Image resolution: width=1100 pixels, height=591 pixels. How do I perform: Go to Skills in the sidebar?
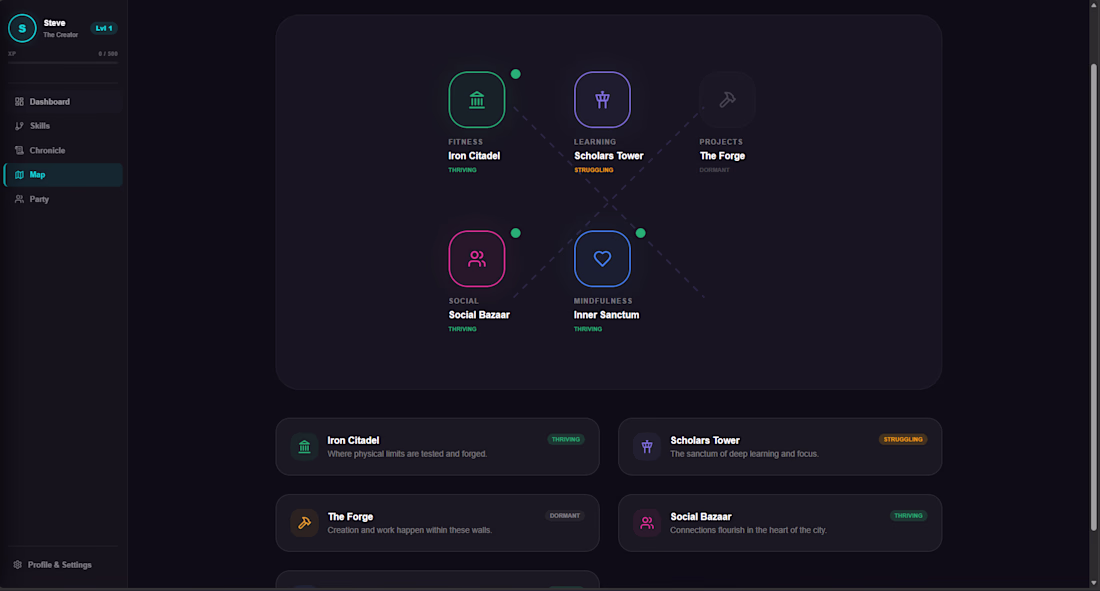[63, 126]
